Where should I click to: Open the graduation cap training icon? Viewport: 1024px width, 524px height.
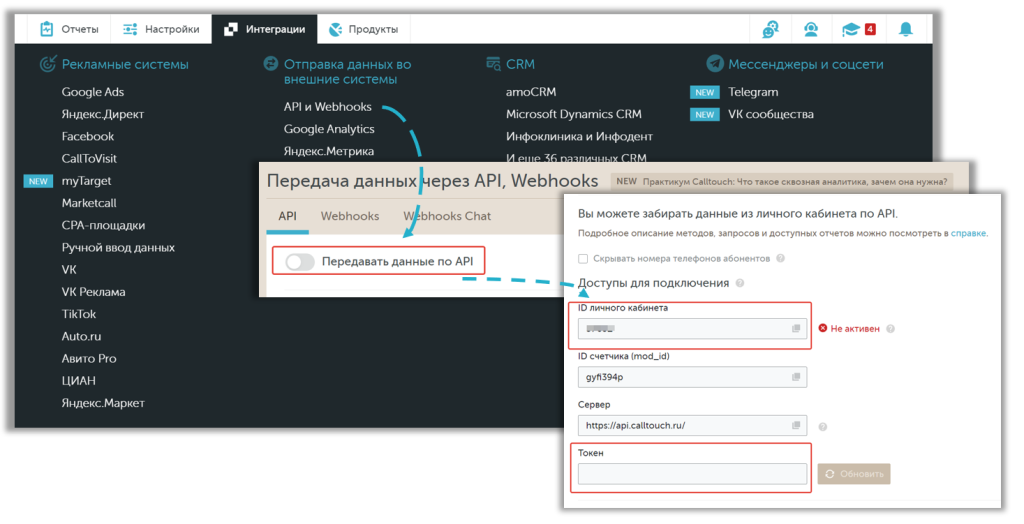(850, 29)
